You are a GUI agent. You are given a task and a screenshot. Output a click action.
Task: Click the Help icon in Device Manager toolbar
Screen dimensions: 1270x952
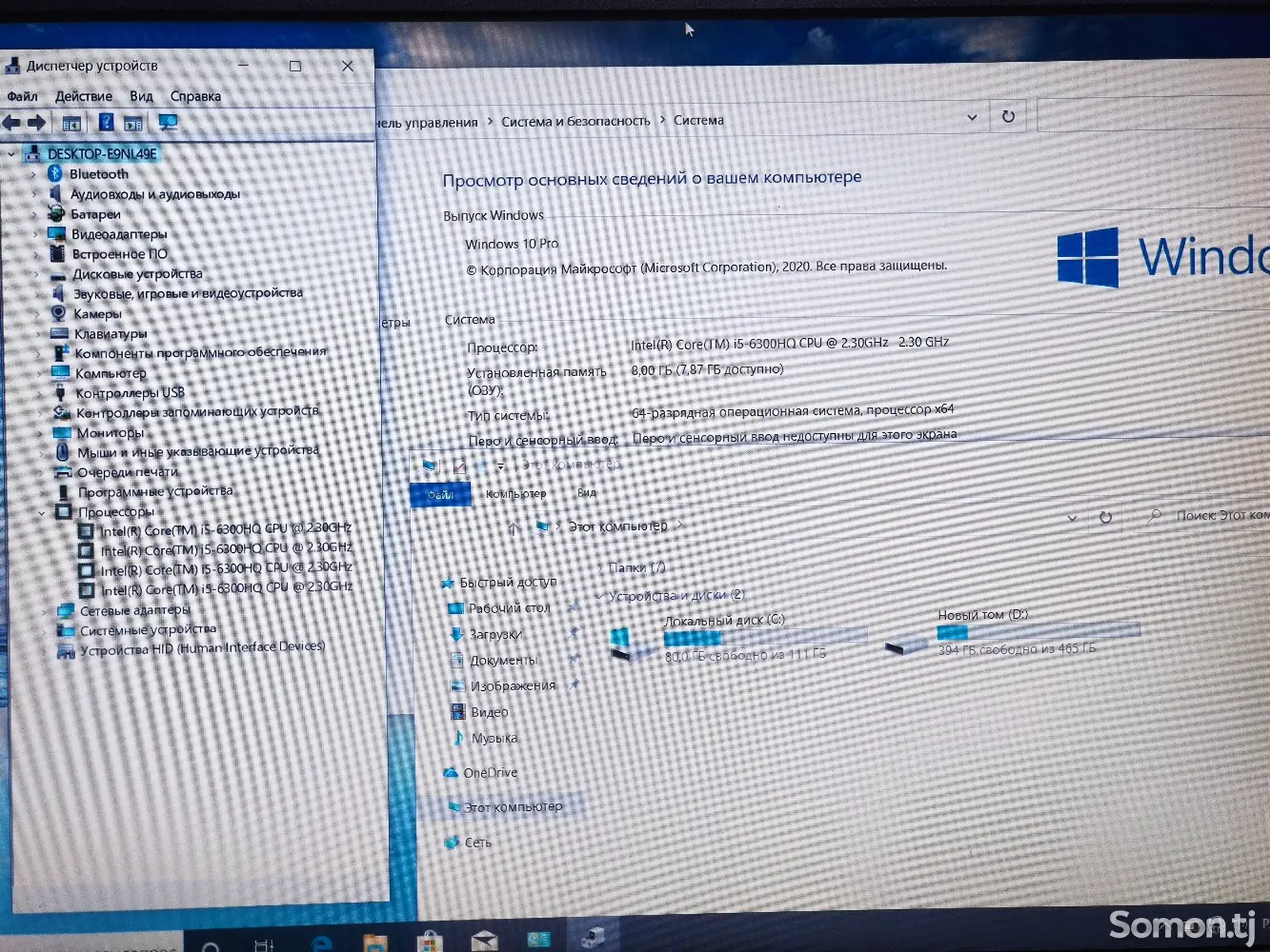point(106,122)
